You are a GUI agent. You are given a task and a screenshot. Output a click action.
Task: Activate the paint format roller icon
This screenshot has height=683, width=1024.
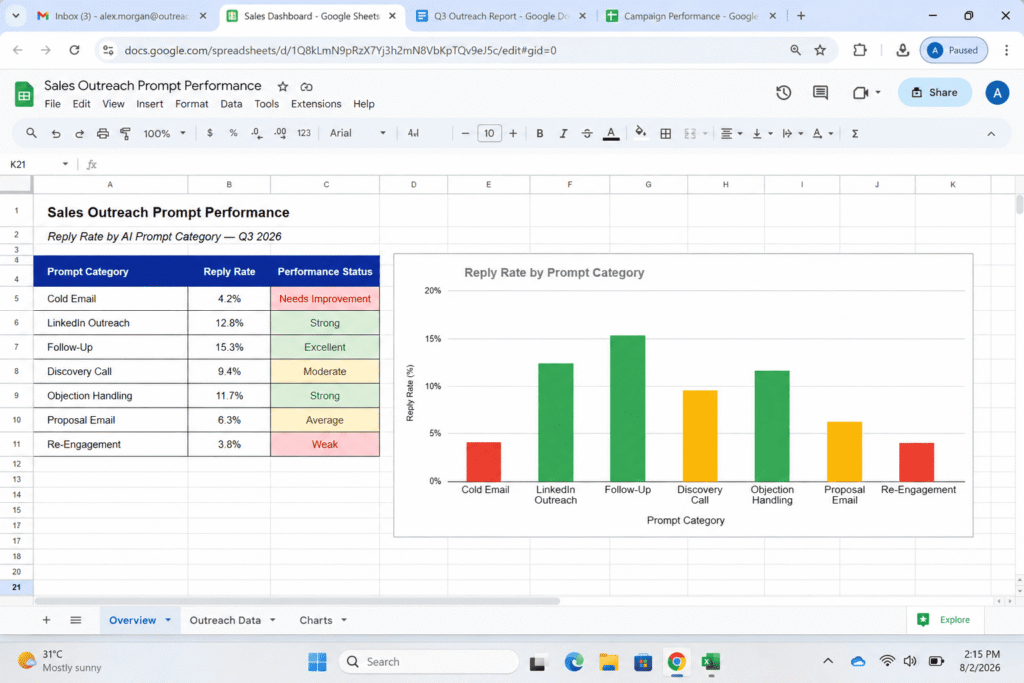point(125,133)
